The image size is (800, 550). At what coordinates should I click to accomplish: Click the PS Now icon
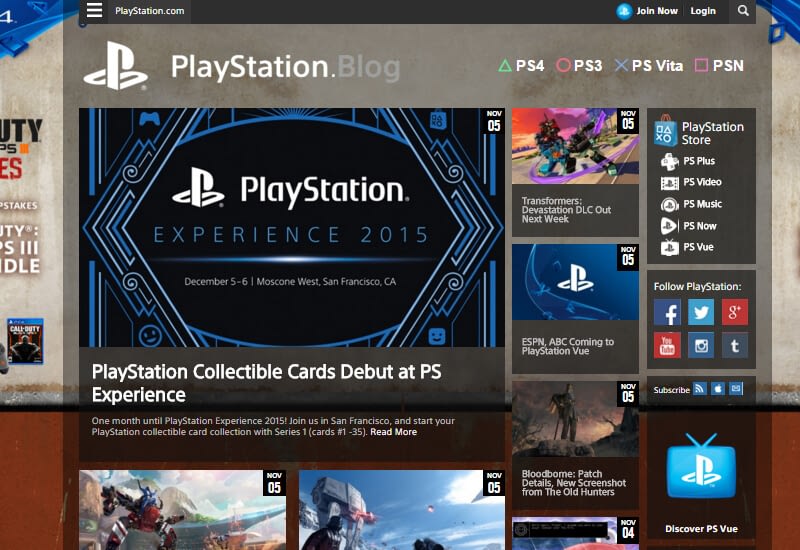point(669,226)
